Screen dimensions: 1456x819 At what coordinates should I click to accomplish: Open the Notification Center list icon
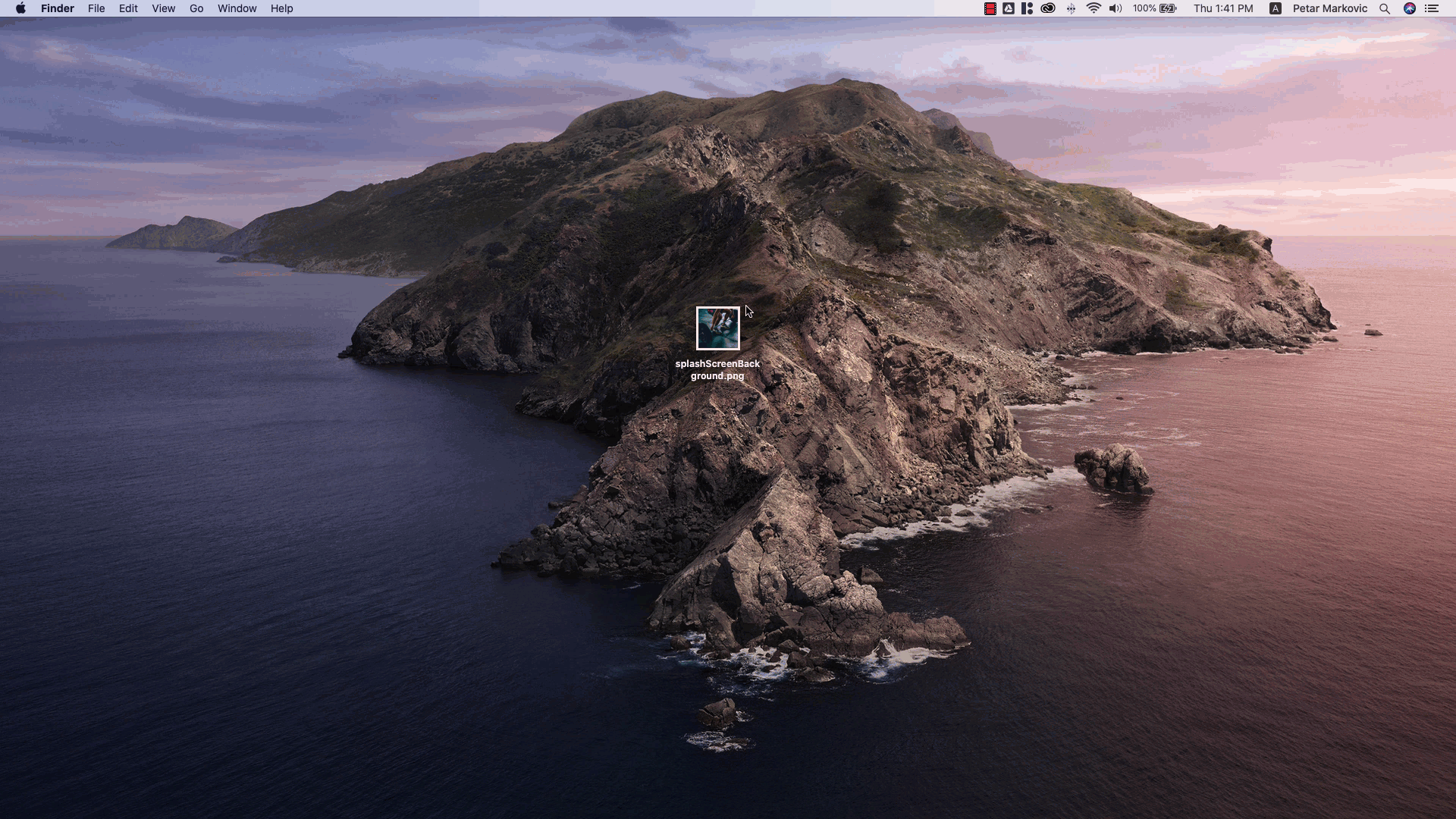click(x=1432, y=8)
